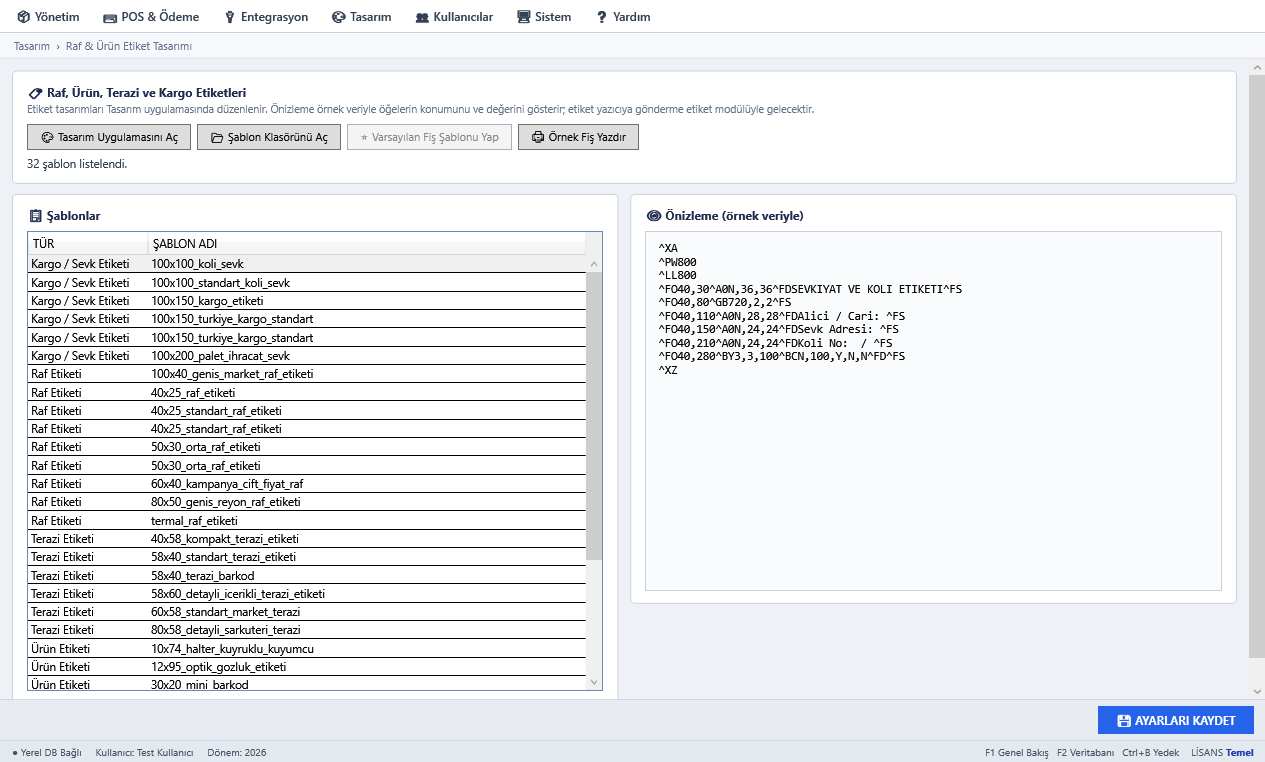Click the Tasarım palette icon in menu
The height and width of the screenshot is (762, 1265).
tap(338, 17)
